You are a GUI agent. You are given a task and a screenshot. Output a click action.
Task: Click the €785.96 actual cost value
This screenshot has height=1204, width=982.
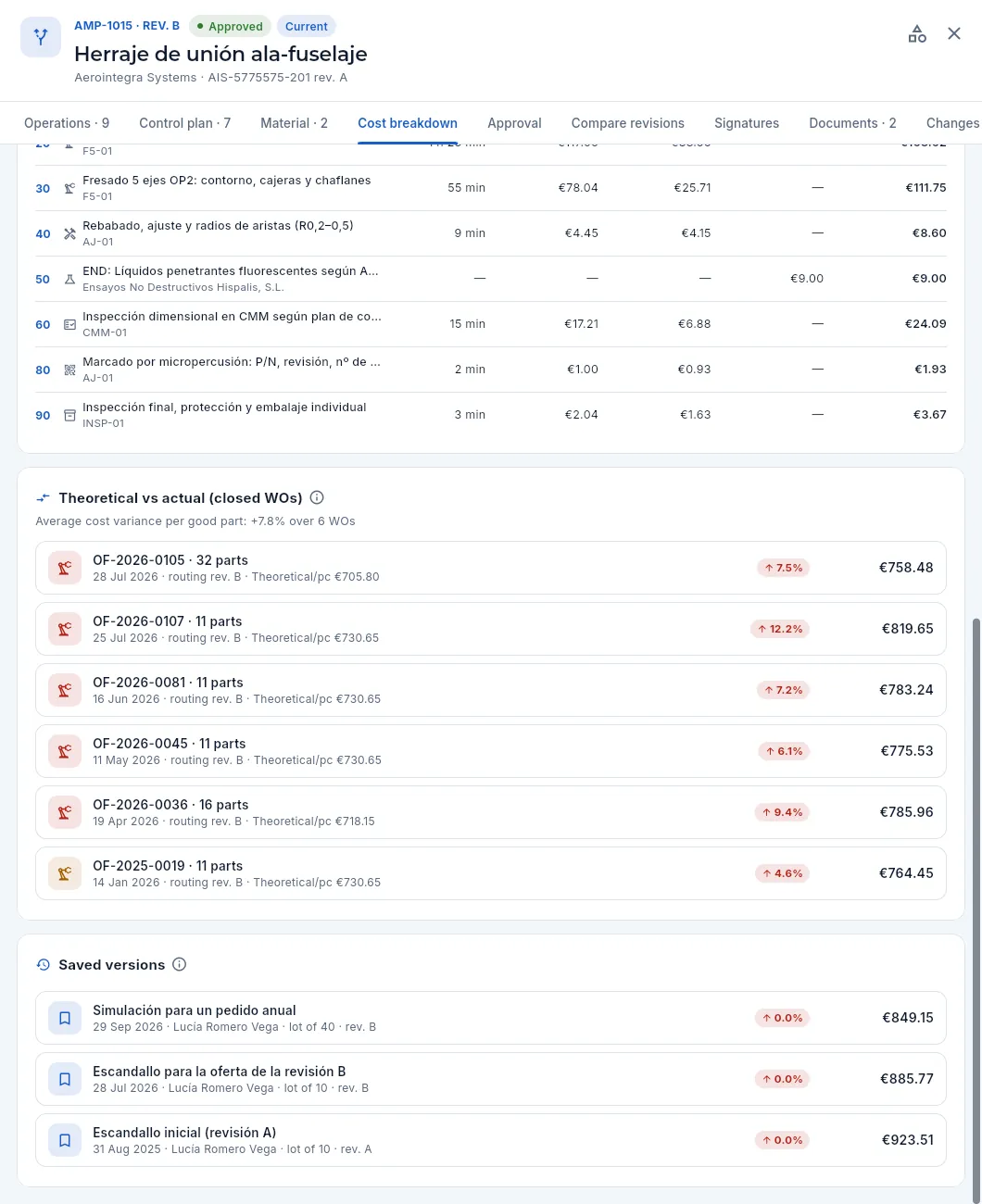(906, 812)
